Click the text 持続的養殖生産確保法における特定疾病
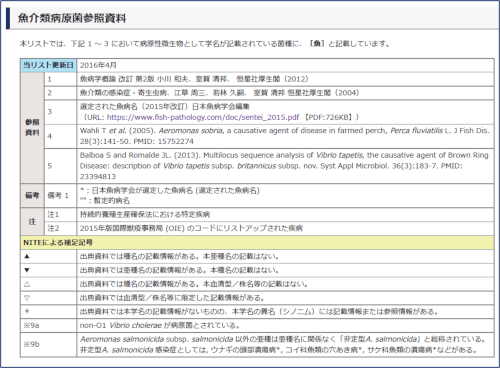This screenshot has height=368, width=500. (145, 214)
